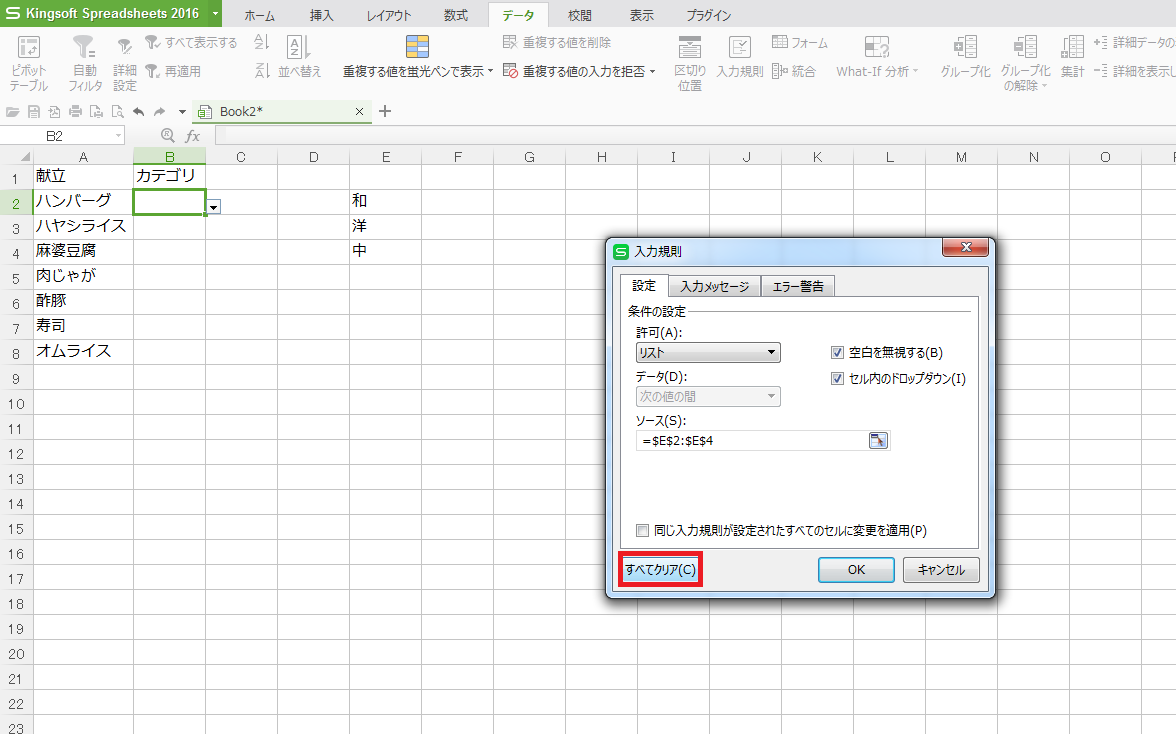Sort ascending with the A-Z icon
Viewport: 1176px width, 734px height.
(x=261, y=42)
